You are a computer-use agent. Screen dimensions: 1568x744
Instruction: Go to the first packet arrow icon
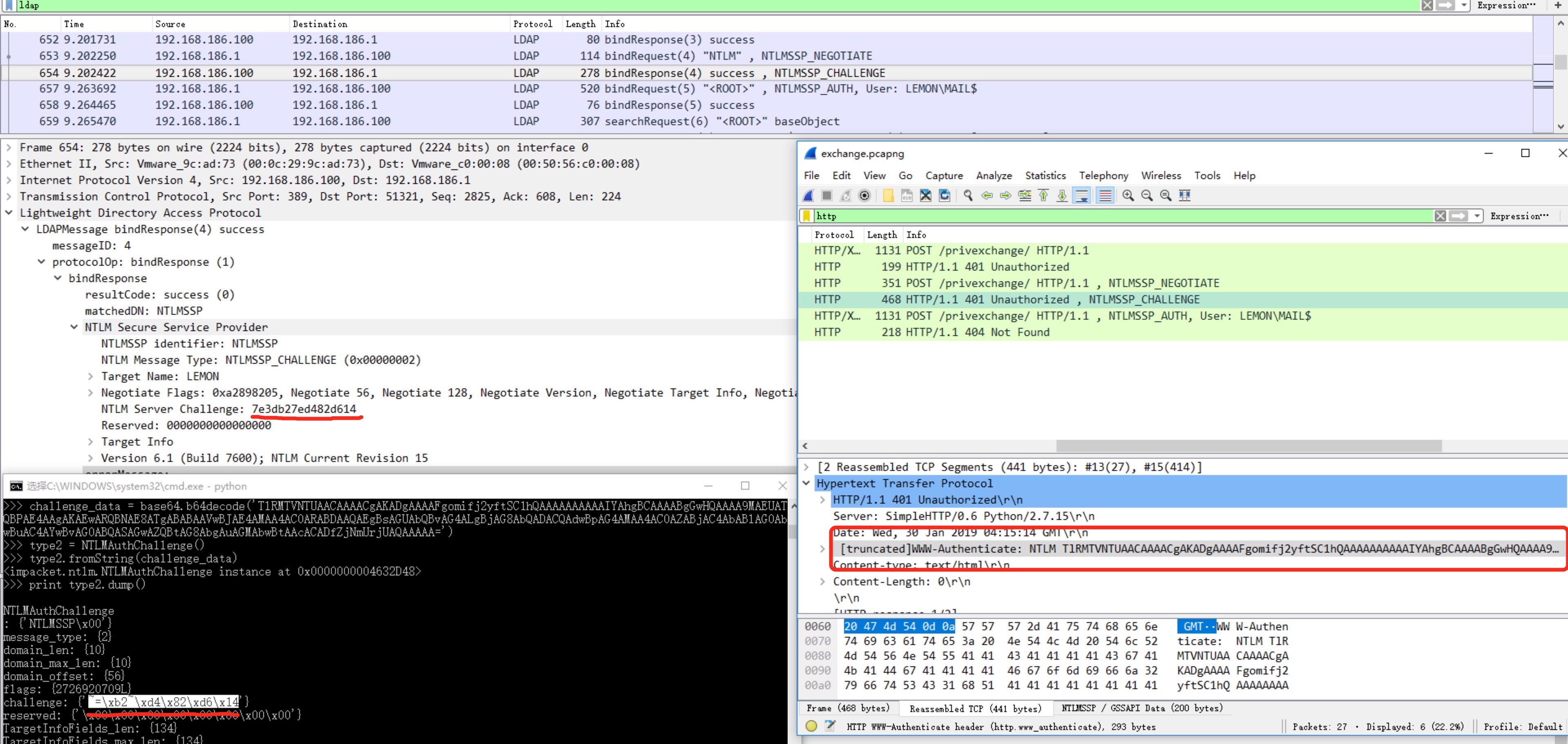click(x=1043, y=195)
